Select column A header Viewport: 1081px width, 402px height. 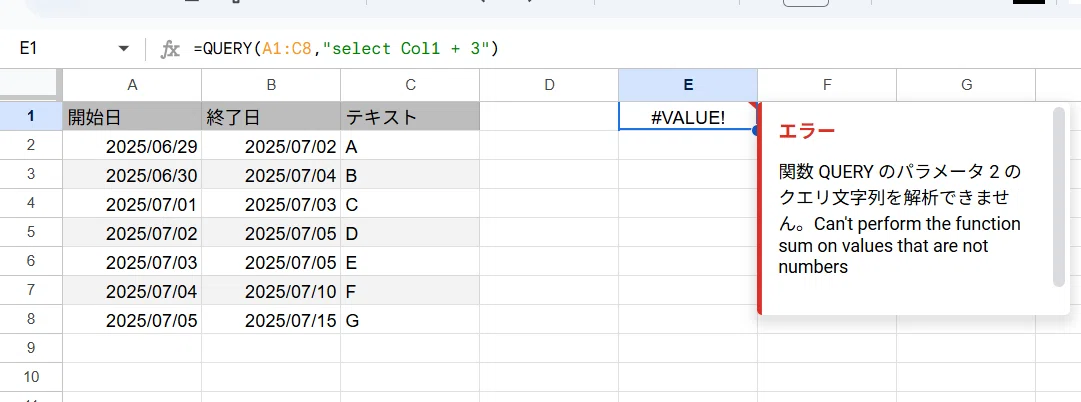click(x=132, y=85)
